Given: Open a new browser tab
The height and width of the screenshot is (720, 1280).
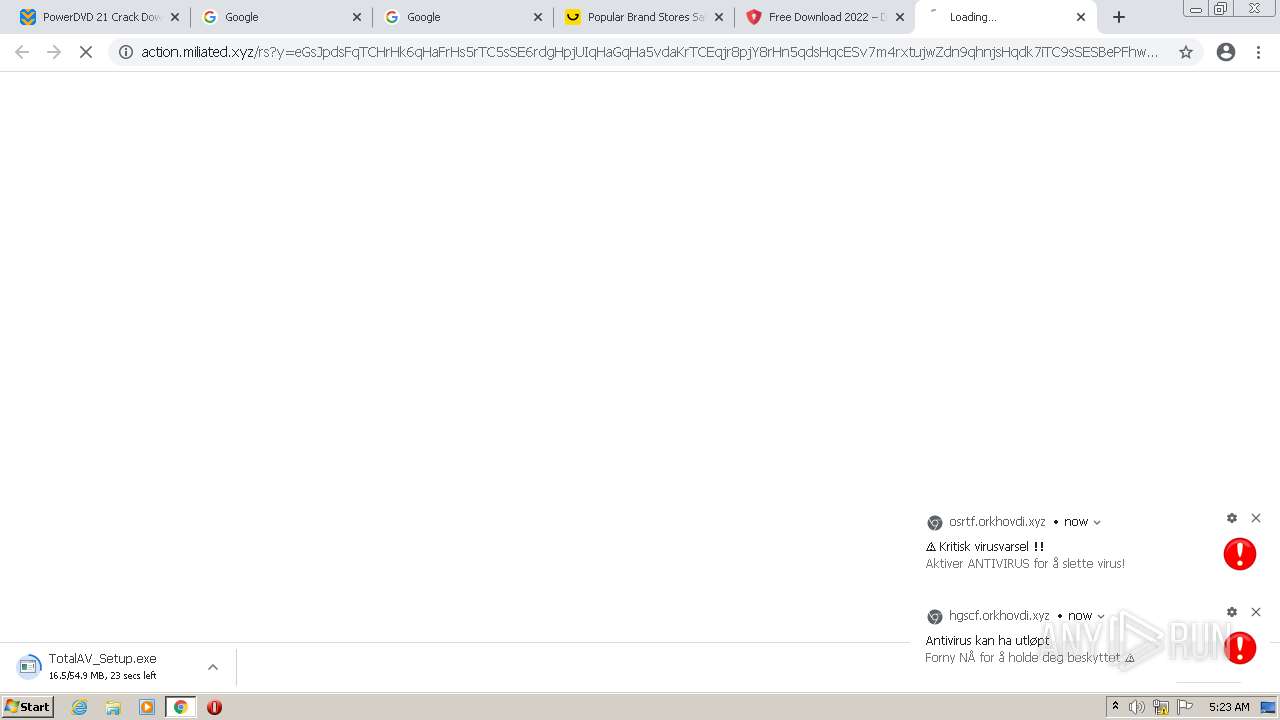Looking at the screenshot, I should (1119, 17).
